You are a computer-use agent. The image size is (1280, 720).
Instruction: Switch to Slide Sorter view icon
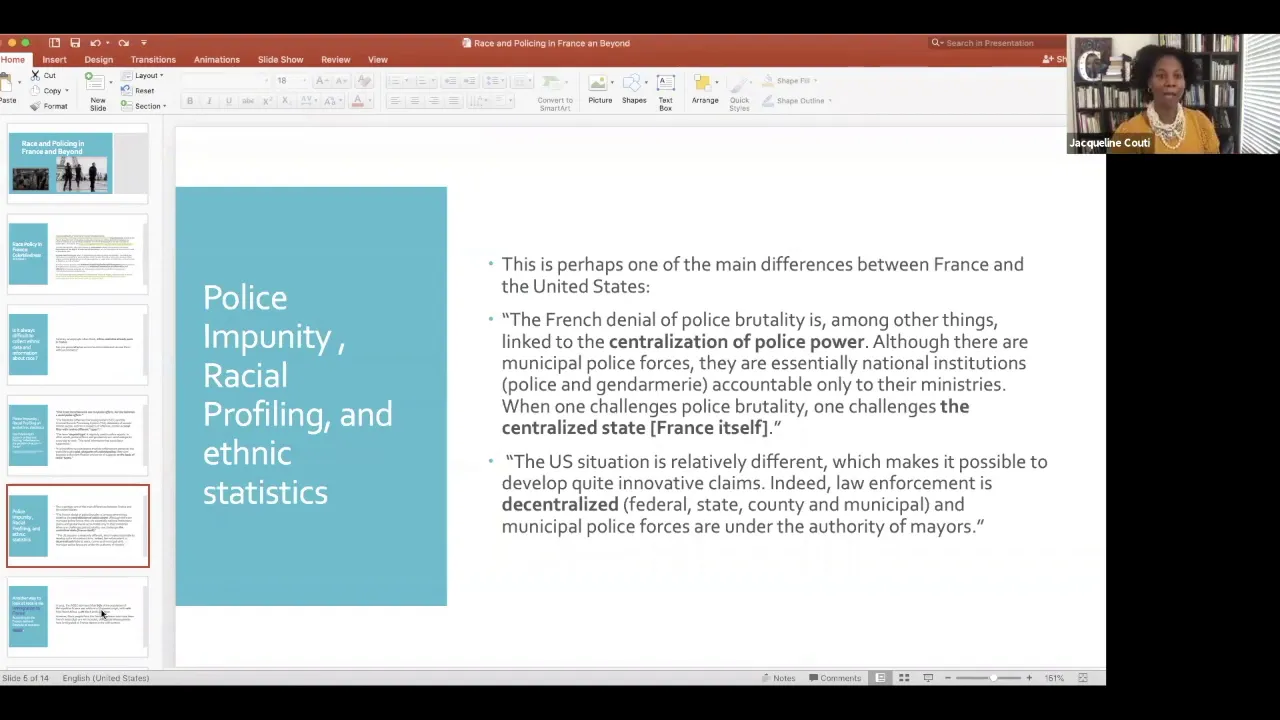(x=904, y=678)
